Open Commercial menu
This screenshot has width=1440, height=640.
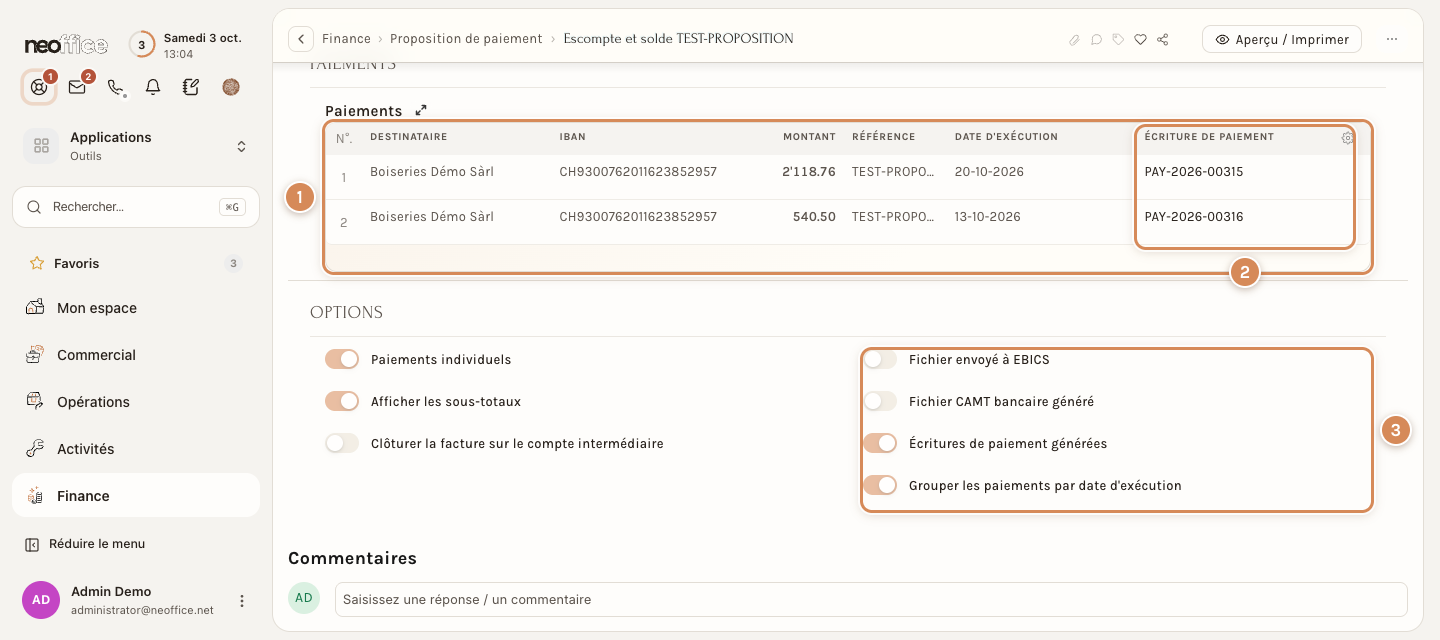(136, 355)
